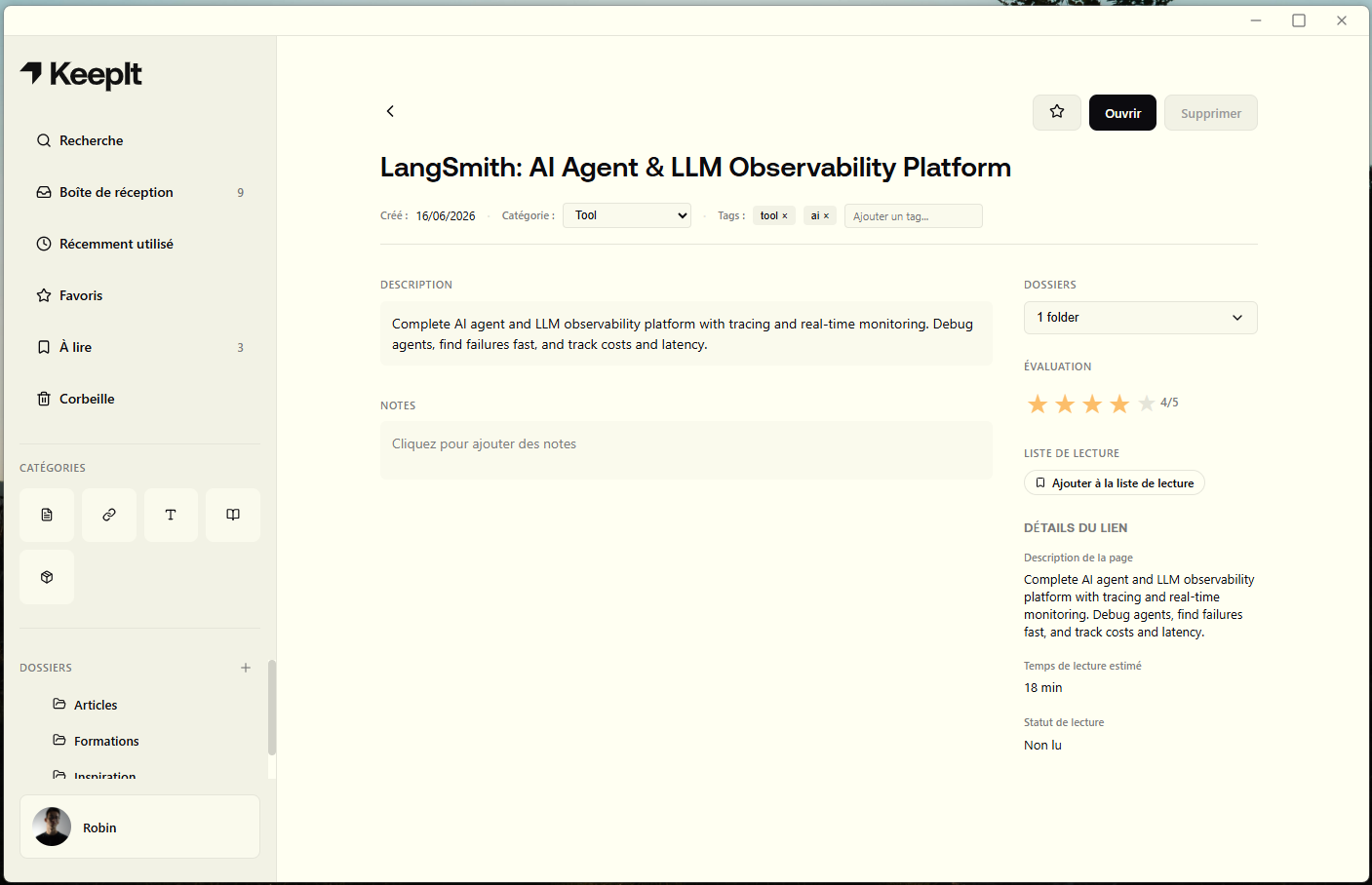Open the À lire reading list
This screenshot has width=1372, height=885.
click(139, 347)
